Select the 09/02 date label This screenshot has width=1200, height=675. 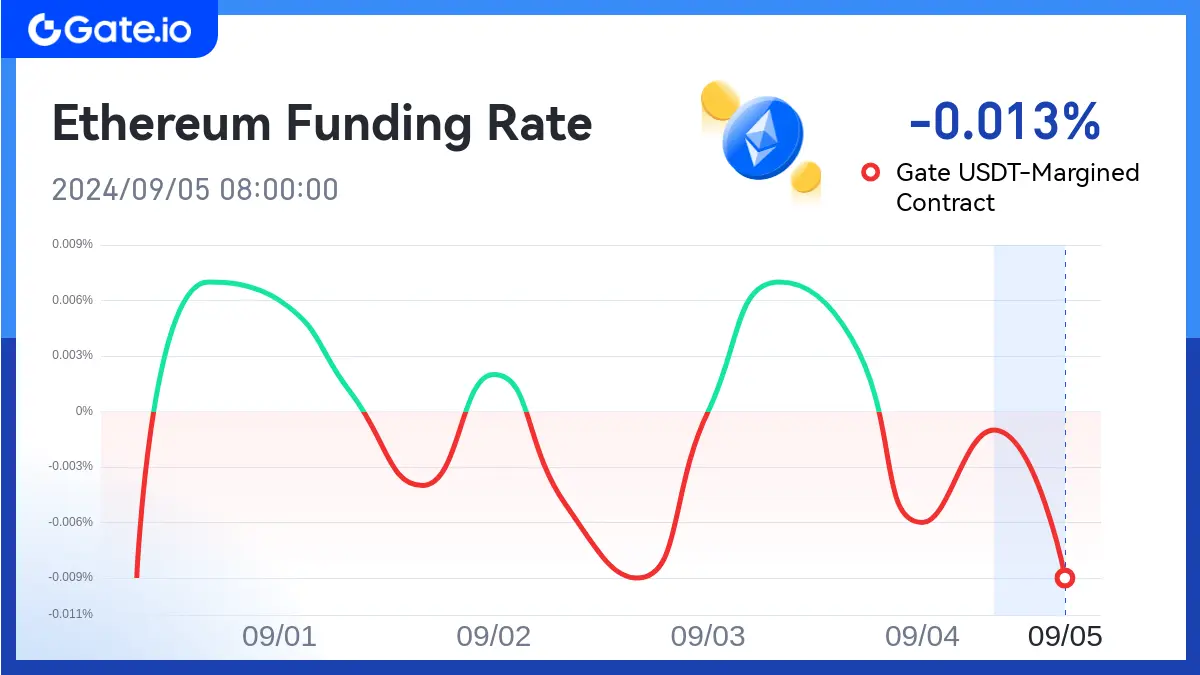(493, 636)
